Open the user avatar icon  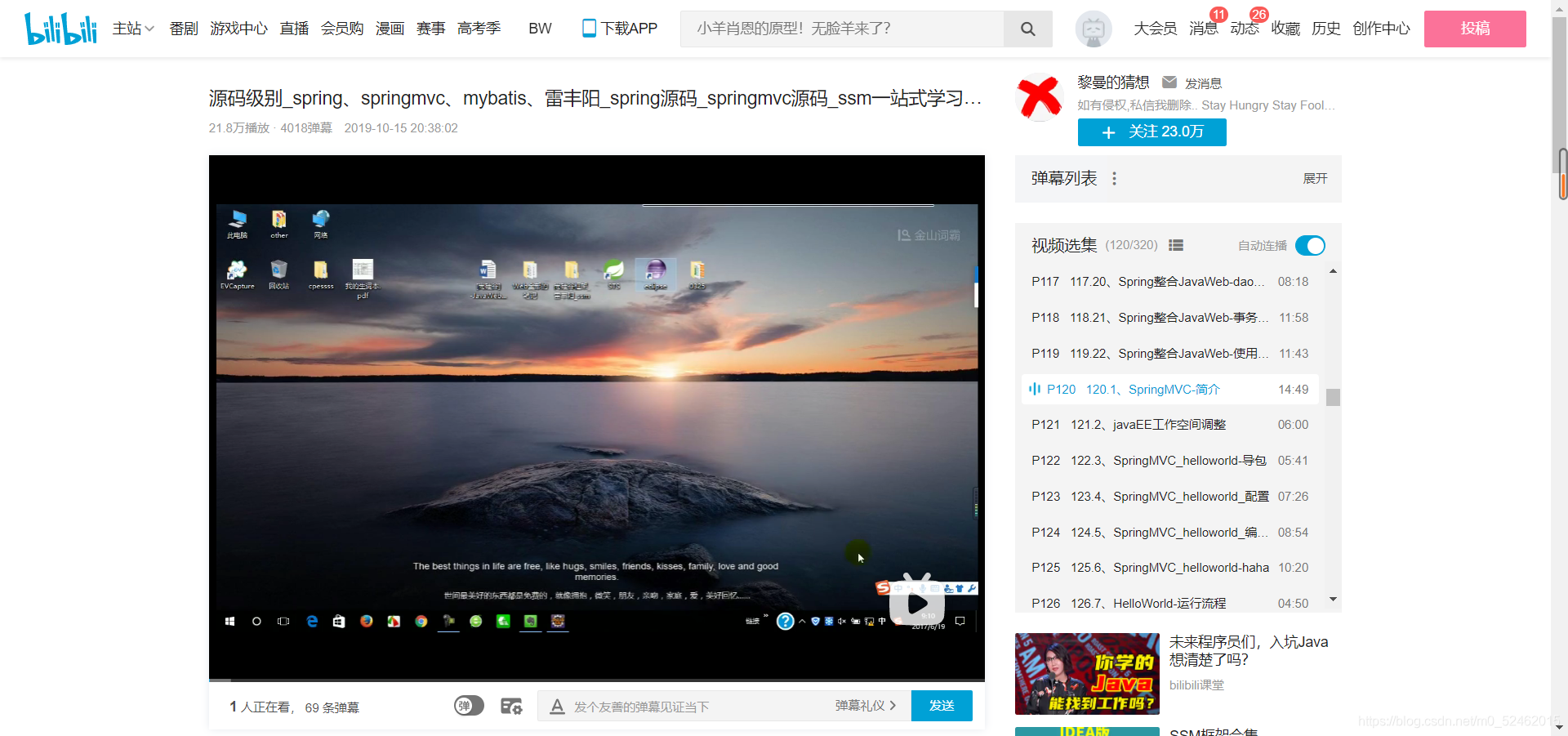[x=1094, y=29]
